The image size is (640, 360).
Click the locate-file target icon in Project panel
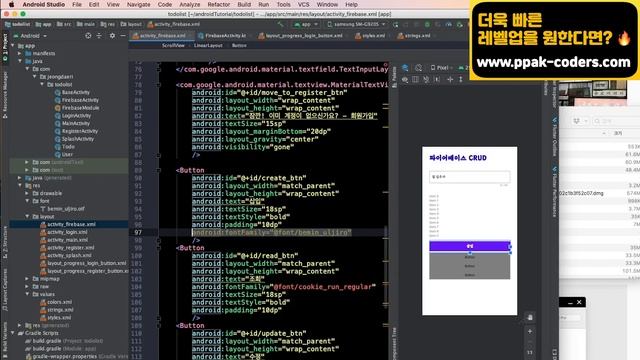click(88, 36)
